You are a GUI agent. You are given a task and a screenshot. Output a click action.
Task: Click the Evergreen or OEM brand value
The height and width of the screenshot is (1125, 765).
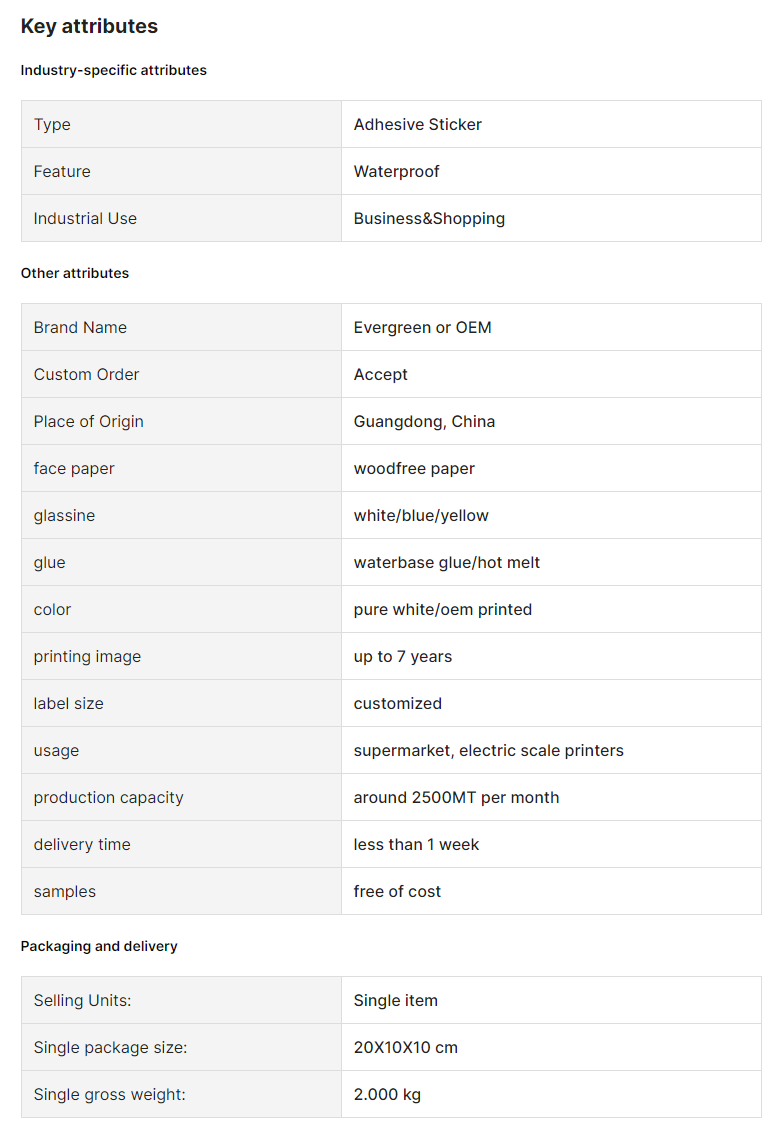point(422,327)
